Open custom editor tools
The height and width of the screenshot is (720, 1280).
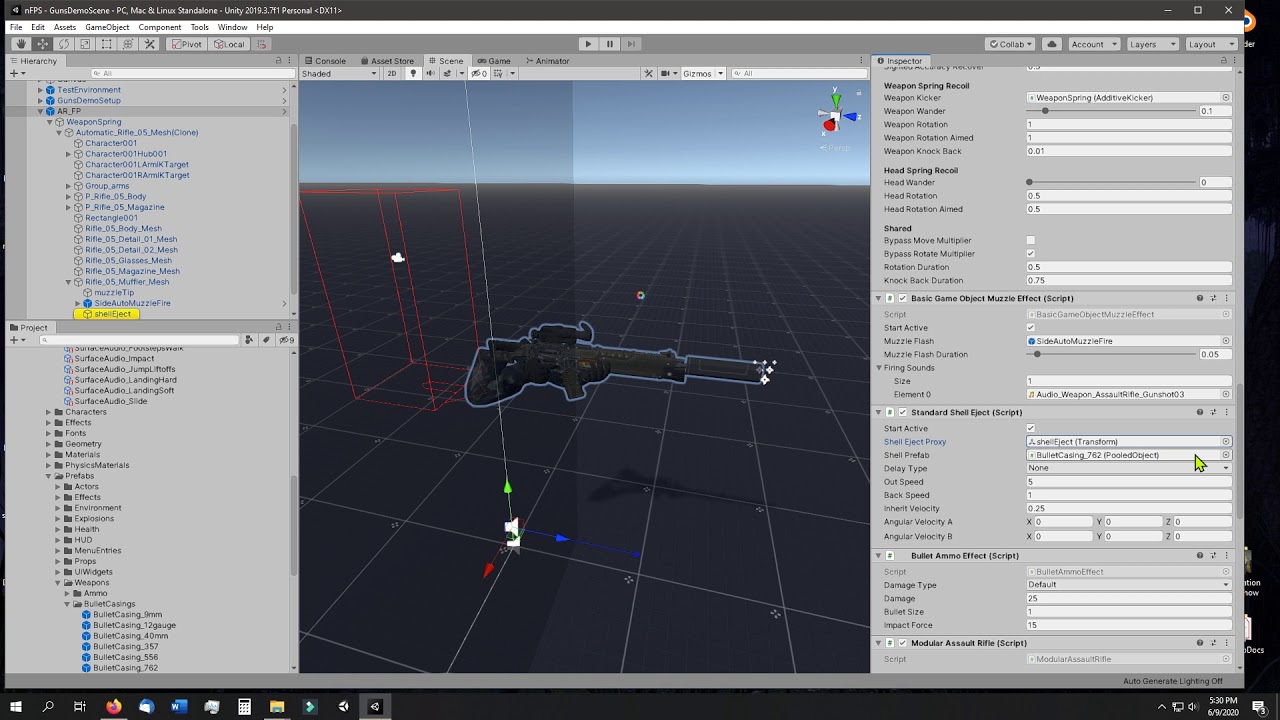[x=150, y=44]
